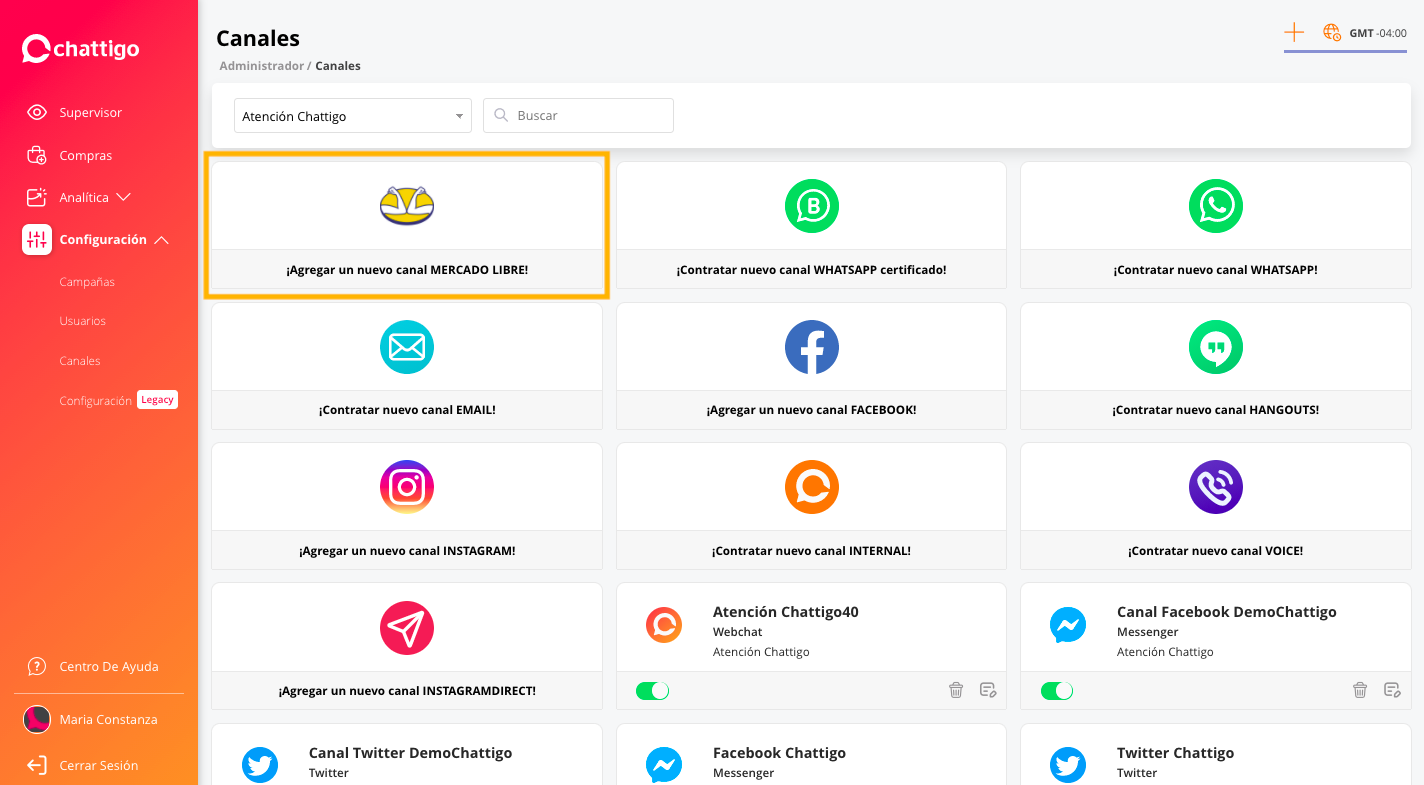Click the Hangouts channel icon

(x=1215, y=347)
